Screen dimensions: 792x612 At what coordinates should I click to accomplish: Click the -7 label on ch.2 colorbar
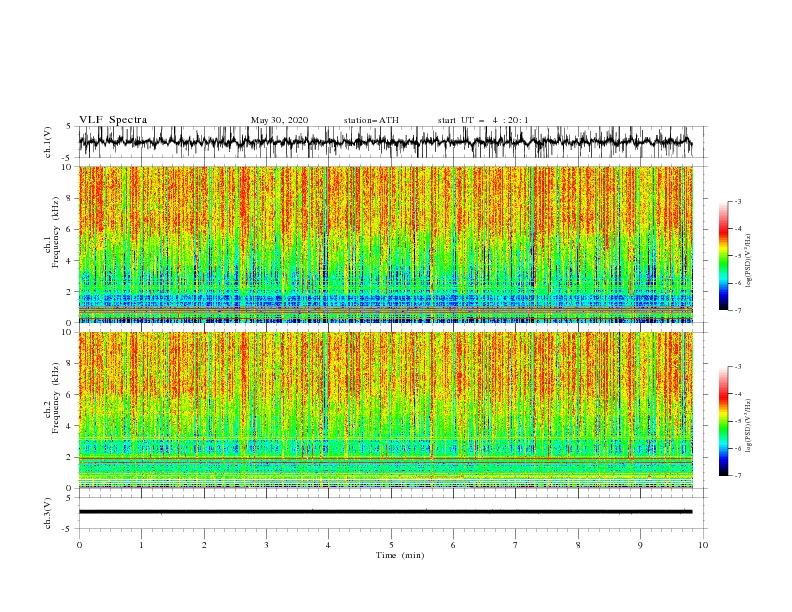click(738, 476)
